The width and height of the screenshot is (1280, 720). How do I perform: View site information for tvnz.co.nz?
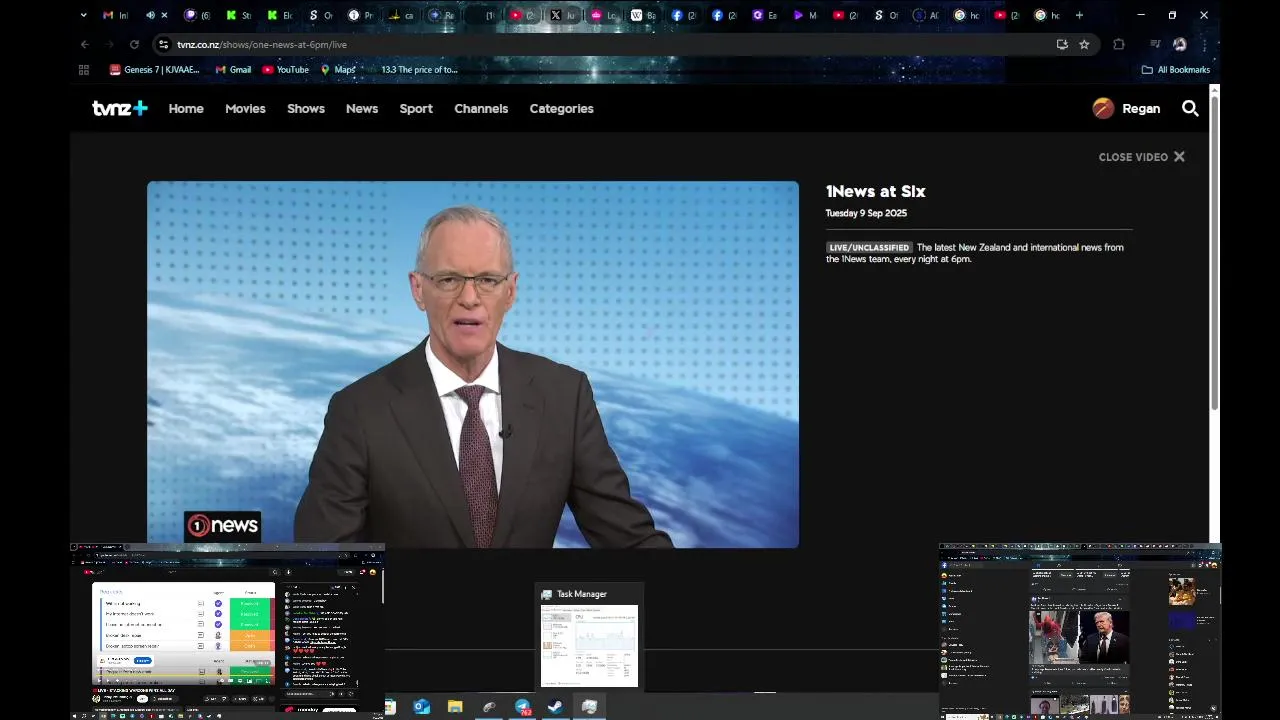point(163,44)
